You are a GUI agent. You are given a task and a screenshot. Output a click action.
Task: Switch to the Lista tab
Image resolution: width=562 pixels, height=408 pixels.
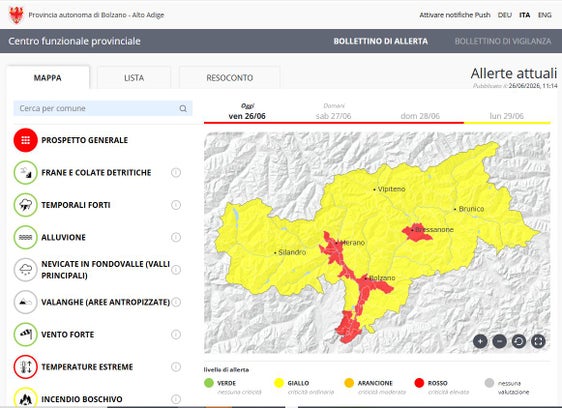coord(134,77)
